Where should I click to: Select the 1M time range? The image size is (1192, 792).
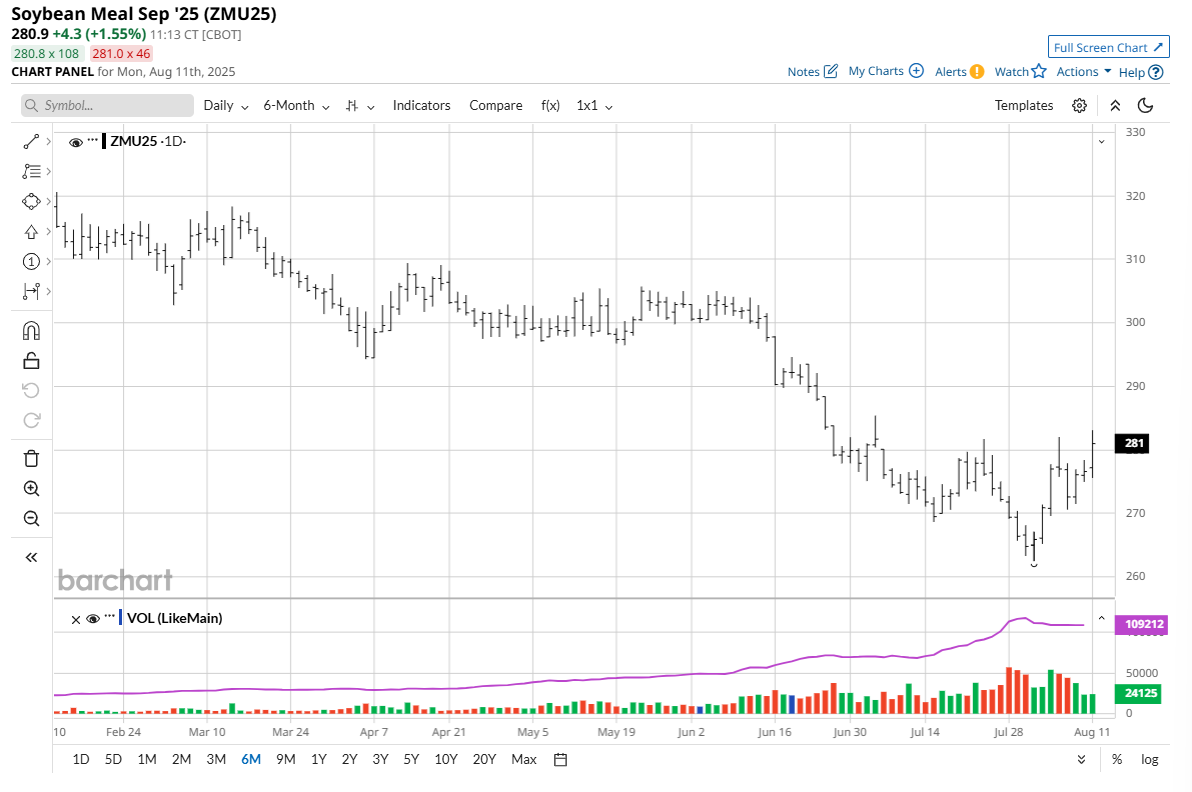147,759
